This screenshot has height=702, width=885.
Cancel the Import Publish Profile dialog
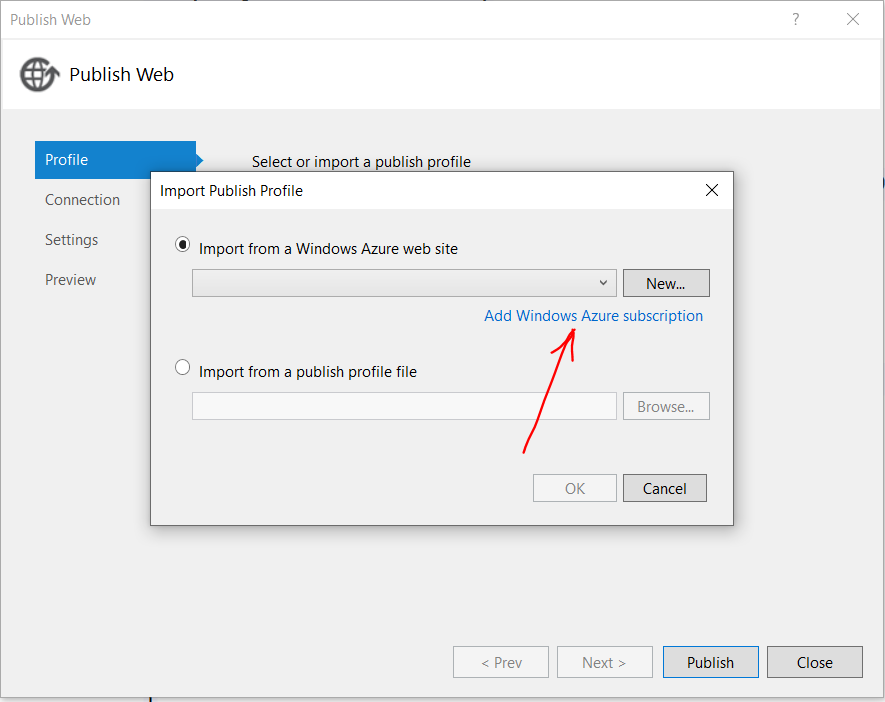[665, 488]
